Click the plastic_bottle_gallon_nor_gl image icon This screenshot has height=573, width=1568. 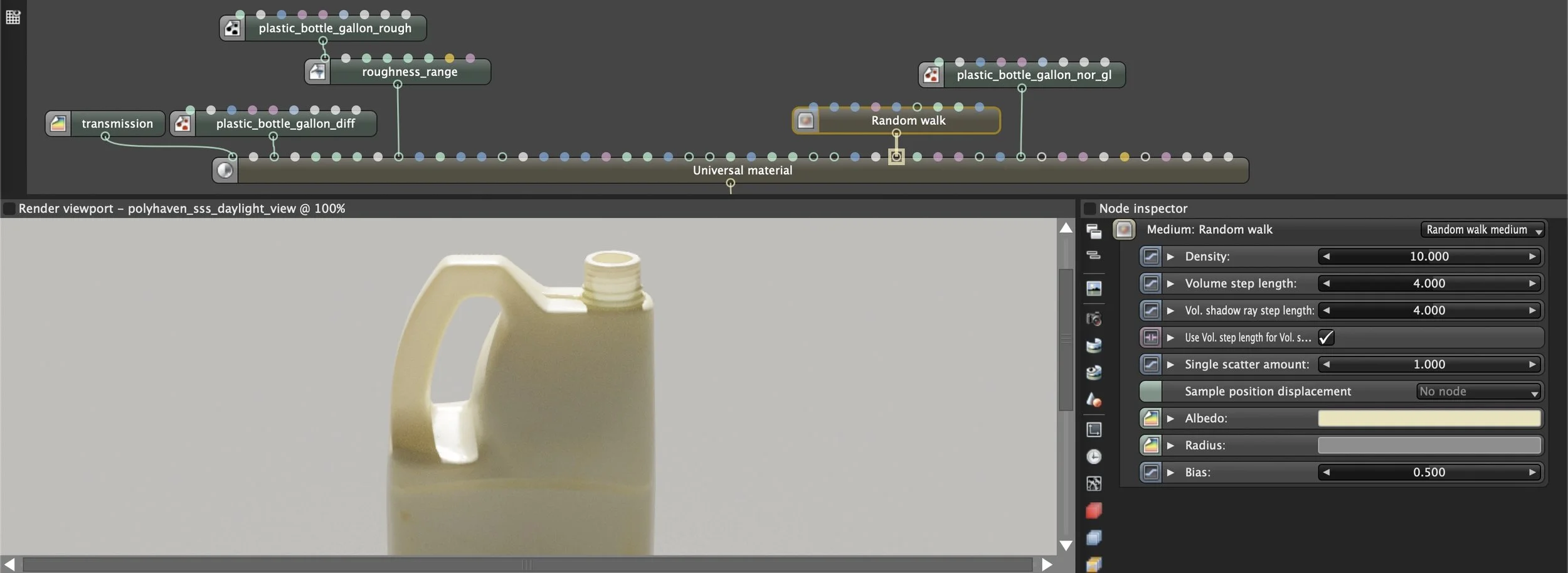click(931, 74)
